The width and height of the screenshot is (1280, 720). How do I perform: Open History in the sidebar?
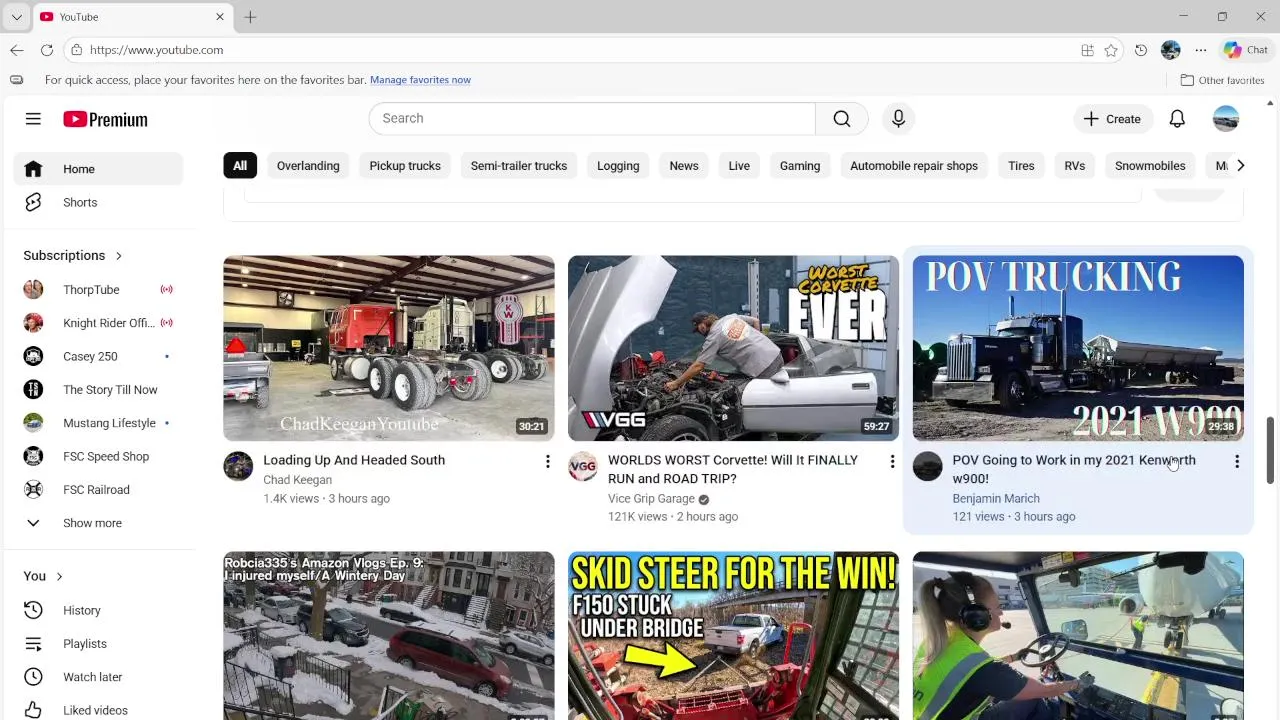click(98, 610)
